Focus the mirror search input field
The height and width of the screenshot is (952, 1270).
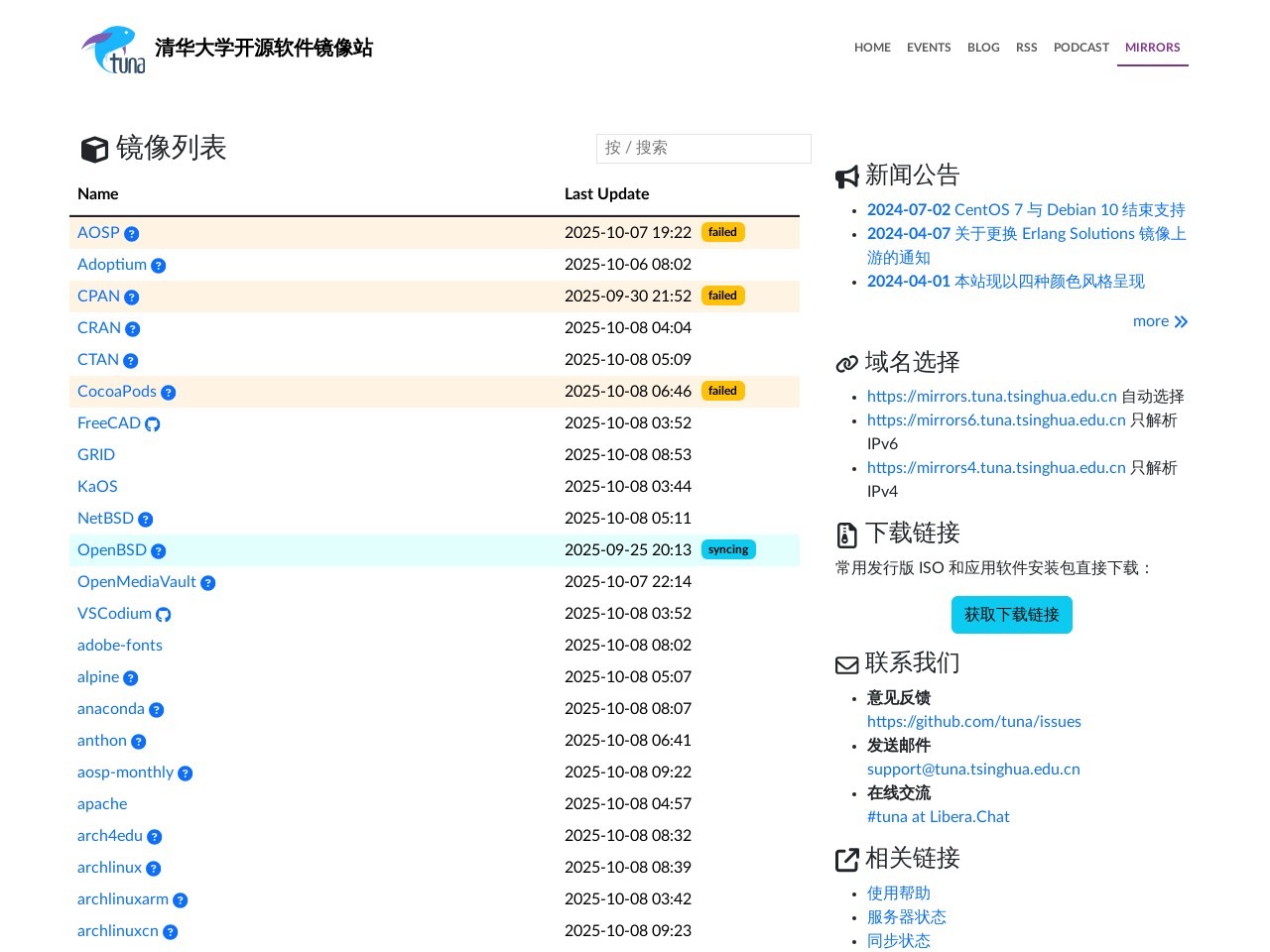click(x=703, y=149)
